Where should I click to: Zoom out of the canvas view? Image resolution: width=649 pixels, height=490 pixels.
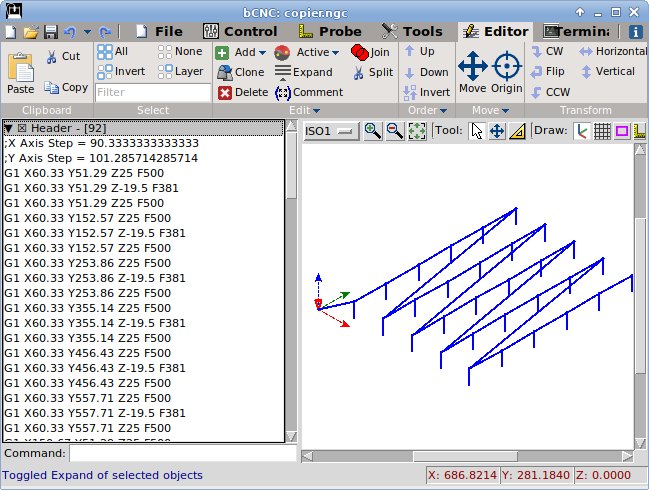click(x=394, y=131)
